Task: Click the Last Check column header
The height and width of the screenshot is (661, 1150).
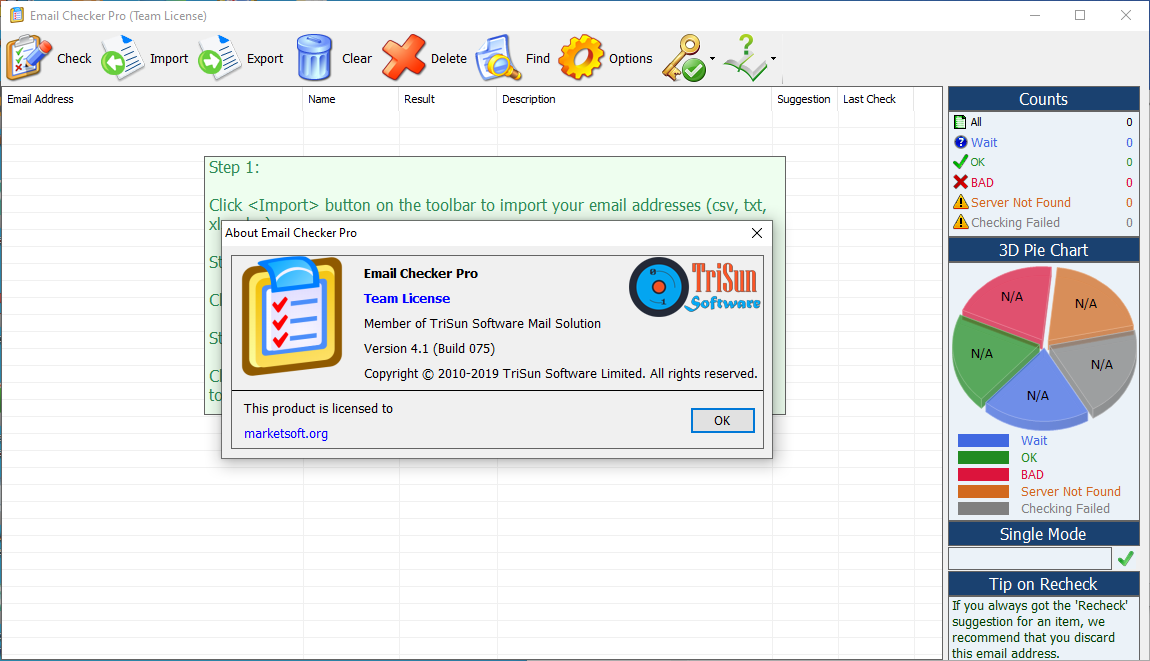Action: tap(876, 99)
